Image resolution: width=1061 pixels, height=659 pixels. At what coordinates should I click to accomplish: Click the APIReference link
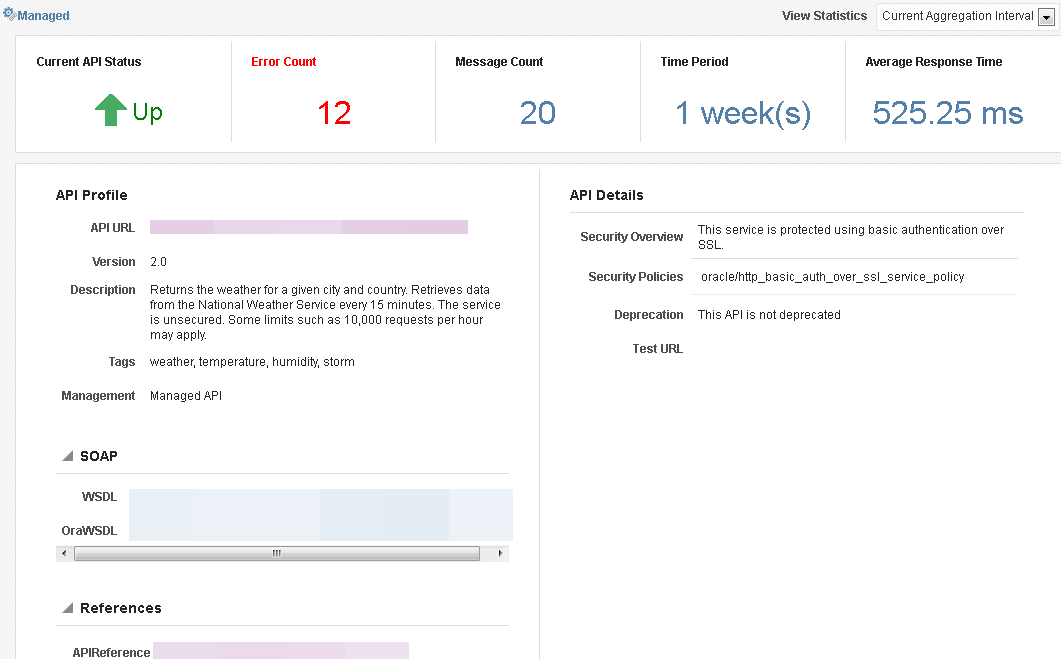coord(280,650)
